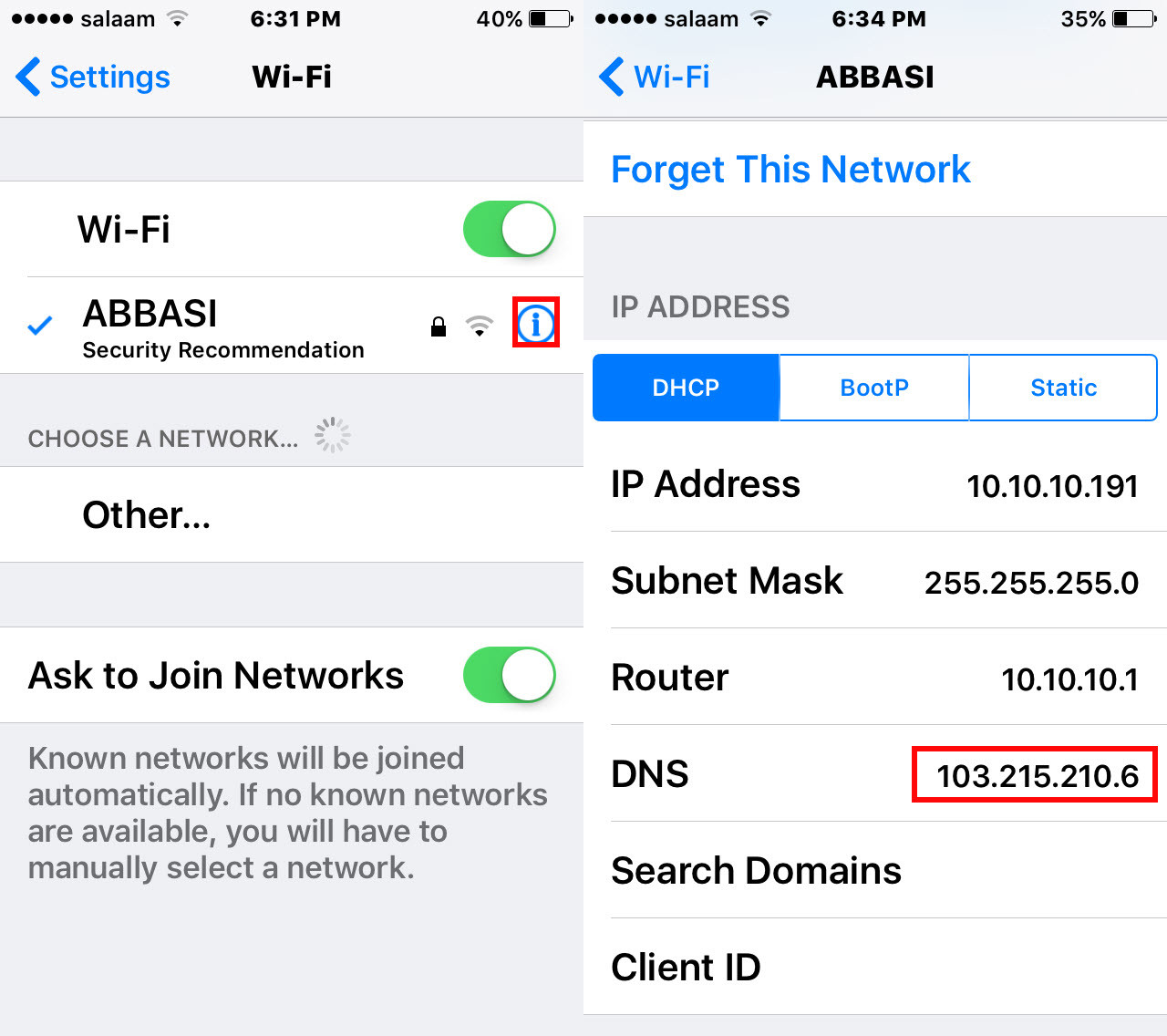Screen dimensions: 1167x1036
Task: Tap the battery icon showing 40%
Action: point(551,18)
